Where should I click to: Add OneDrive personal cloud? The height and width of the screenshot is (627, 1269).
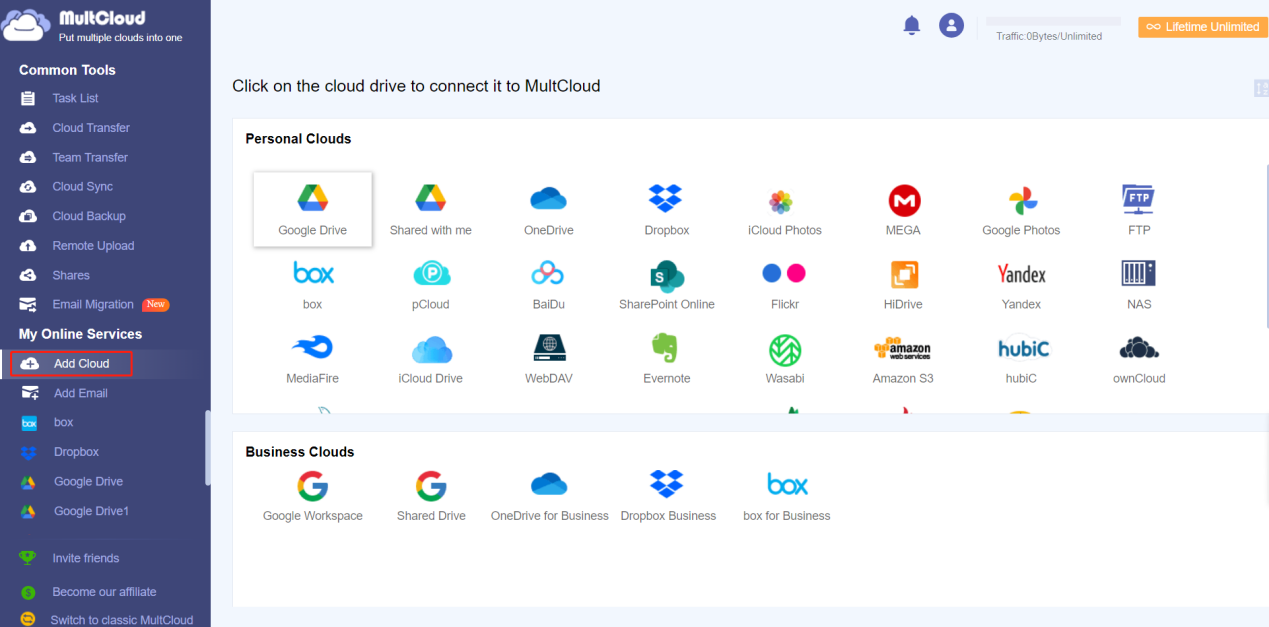tap(549, 209)
